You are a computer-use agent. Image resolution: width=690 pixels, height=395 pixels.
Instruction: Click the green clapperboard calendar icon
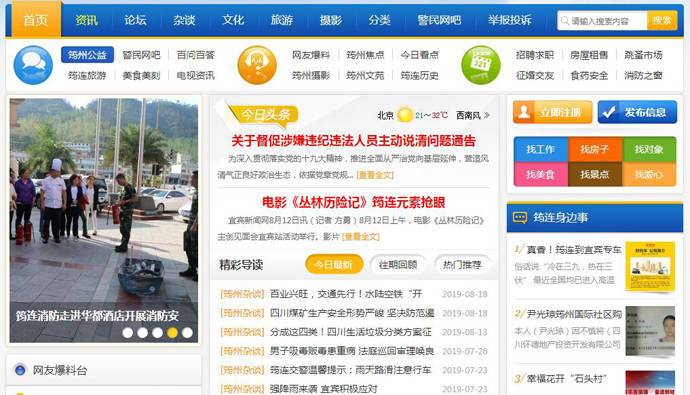[481, 65]
